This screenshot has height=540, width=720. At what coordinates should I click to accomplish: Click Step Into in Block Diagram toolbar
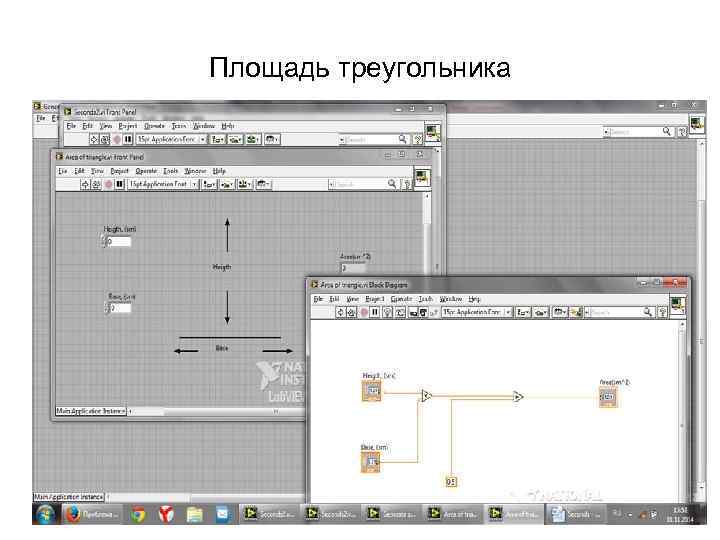[413, 312]
